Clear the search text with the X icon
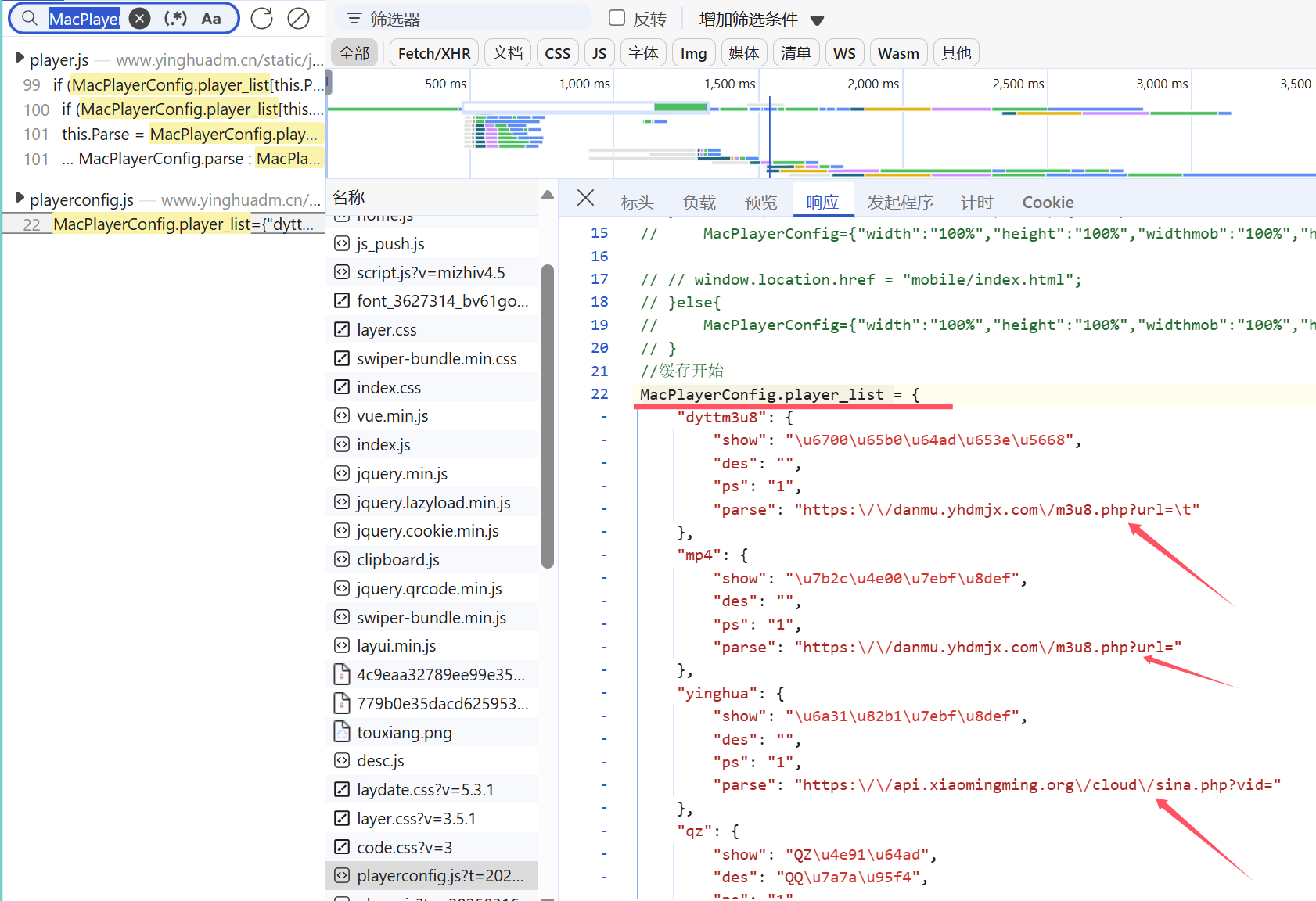The image size is (1316, 901). coord(139,19)
